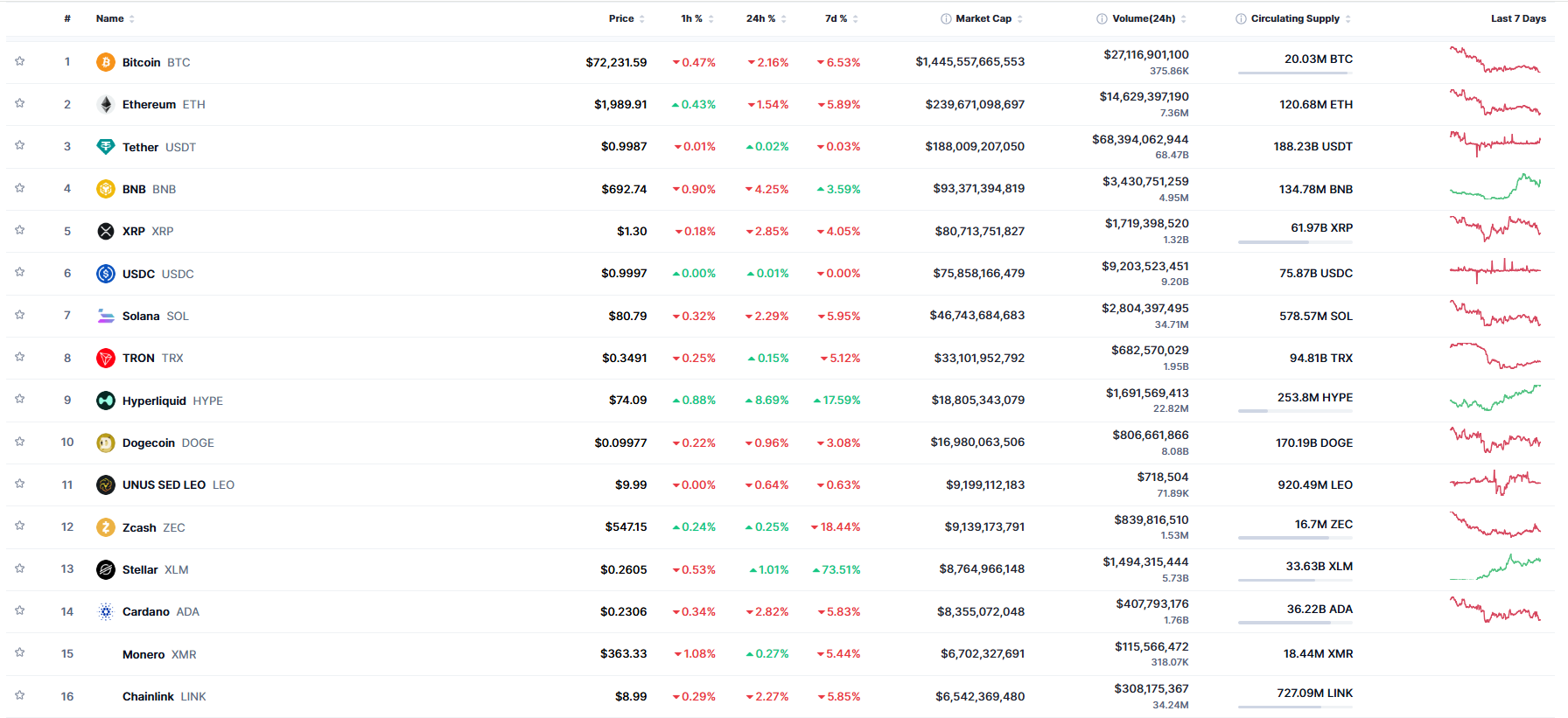Open Bitcoin's 7-day price chart
Image resolution: width=1568 pixels, height=718 pixels.
tap(1494, 60)
